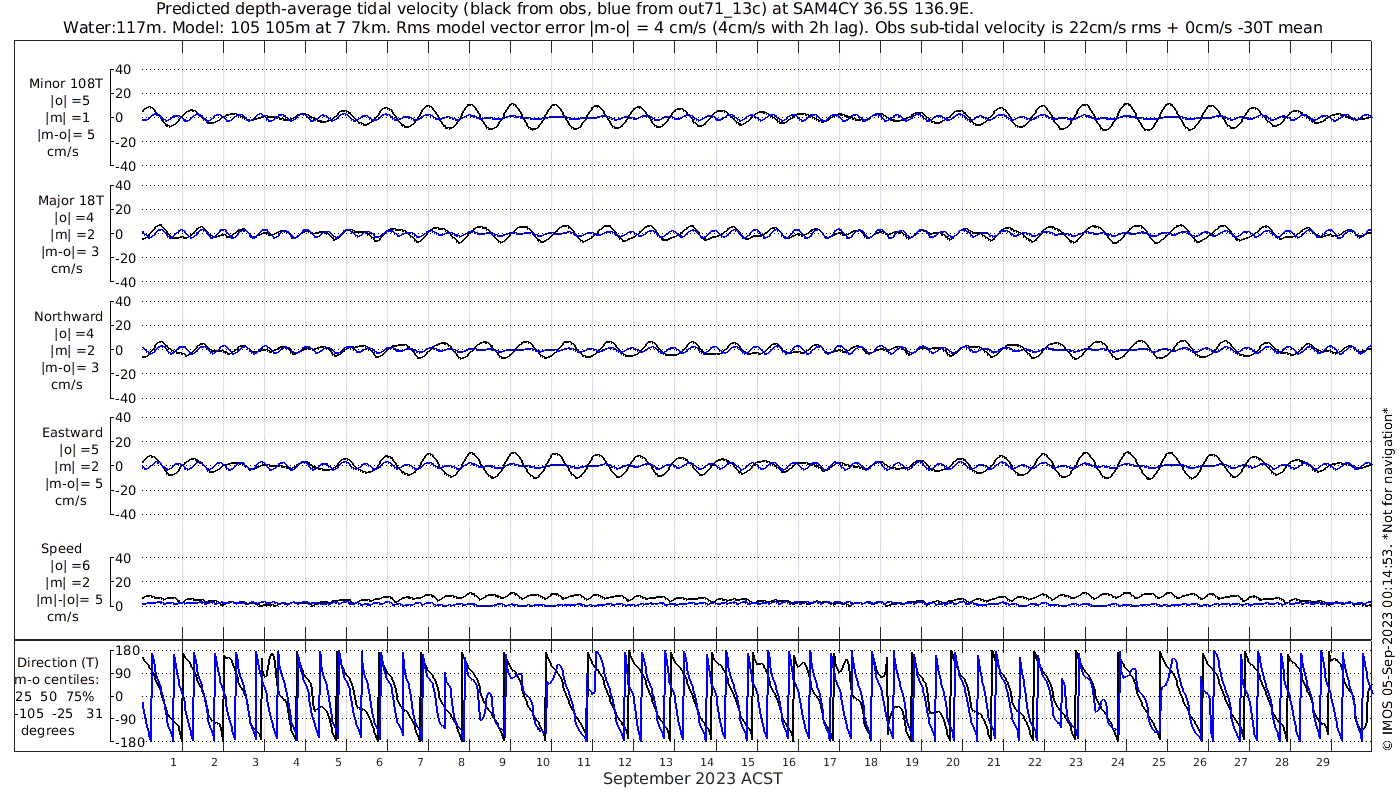This screenshot has height=800, width=1400.
Task: Click the "40" tick of the Speed axis
Action: tap(123, 557)
